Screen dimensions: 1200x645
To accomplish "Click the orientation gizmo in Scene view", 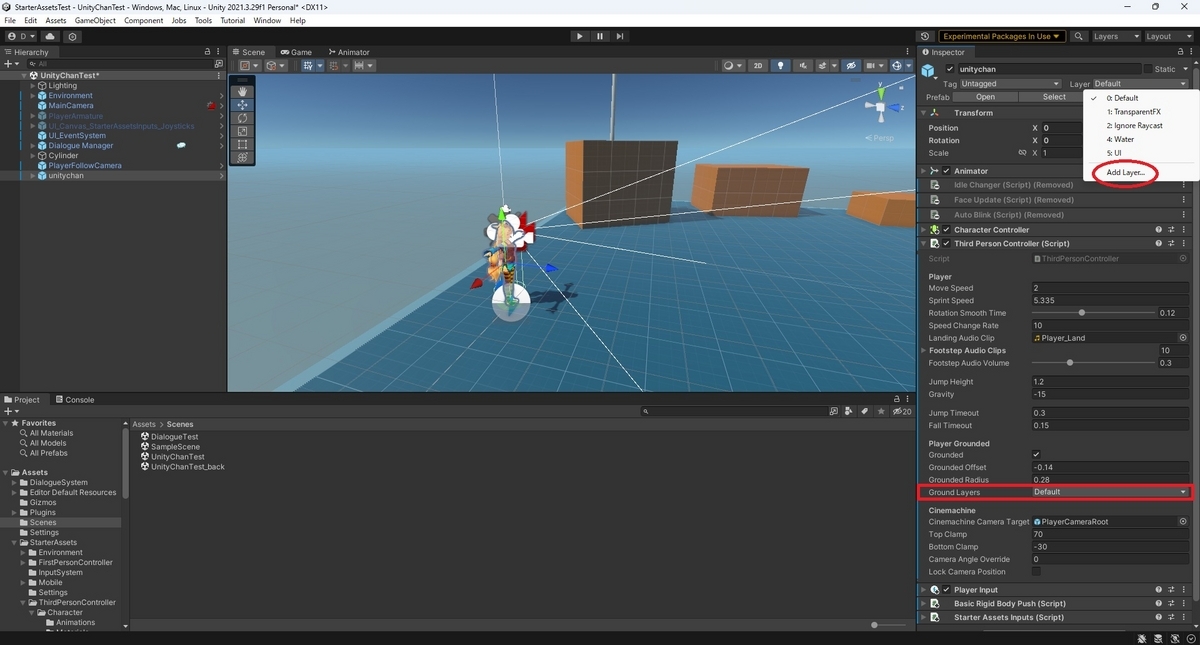I will click(x=880, y=107).
